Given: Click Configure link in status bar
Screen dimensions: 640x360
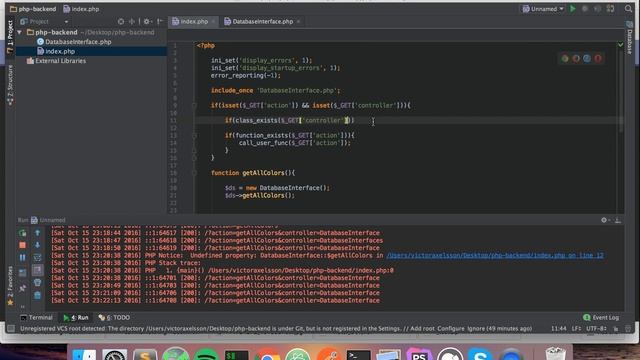Looking at the screenshot, I should 451,329.
